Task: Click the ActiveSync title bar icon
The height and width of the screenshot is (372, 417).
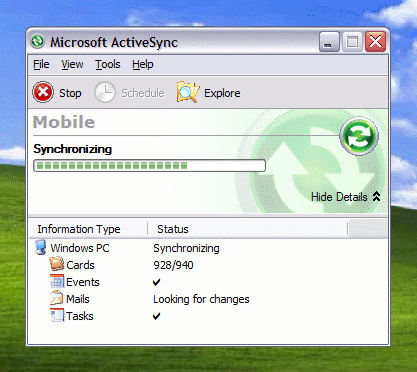Action: tap(38, 42)
